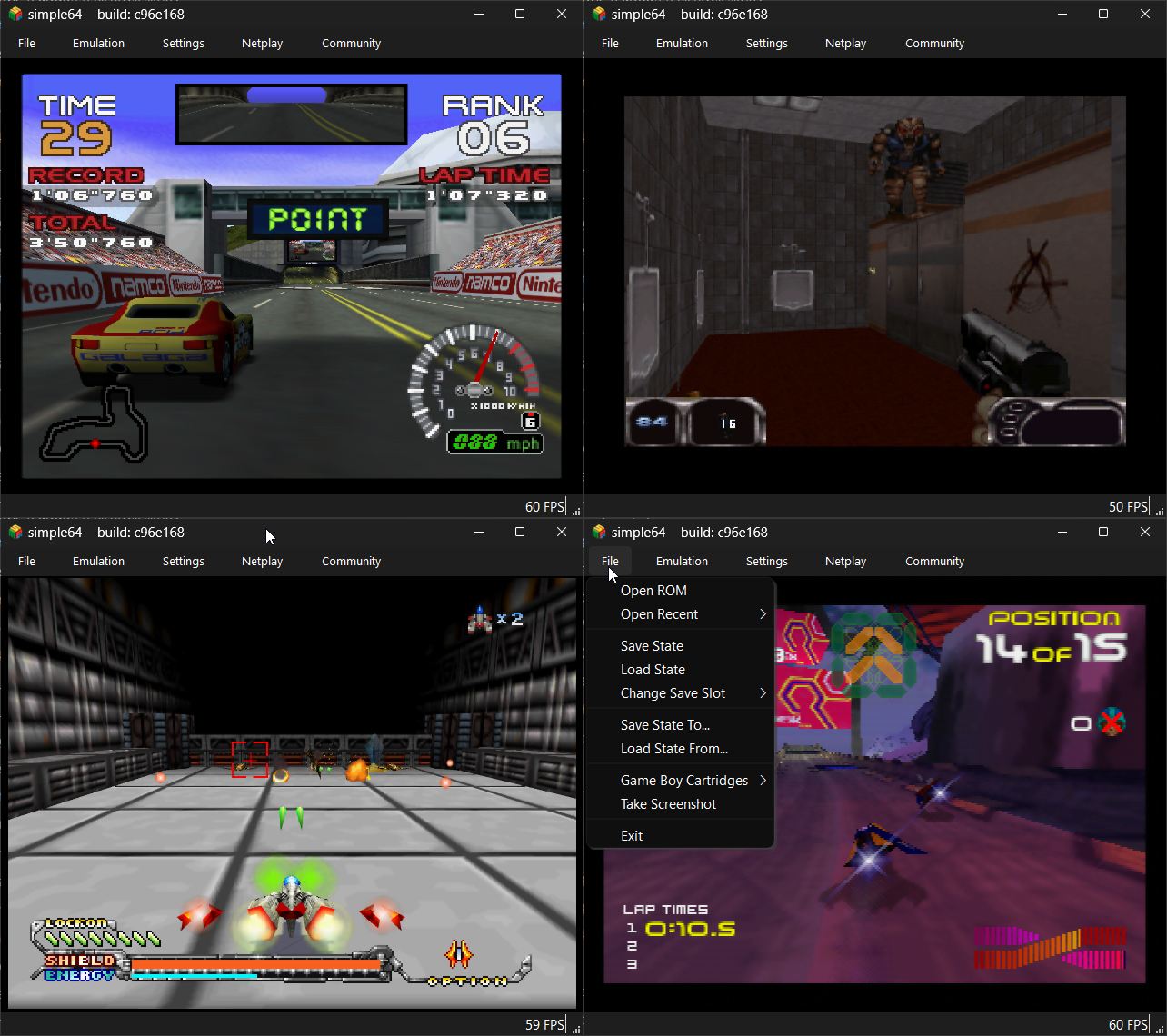Minimize the window with the RANK 06 race
The width and height of the screenshot is (1167, 1036).
tap(478, 15)
